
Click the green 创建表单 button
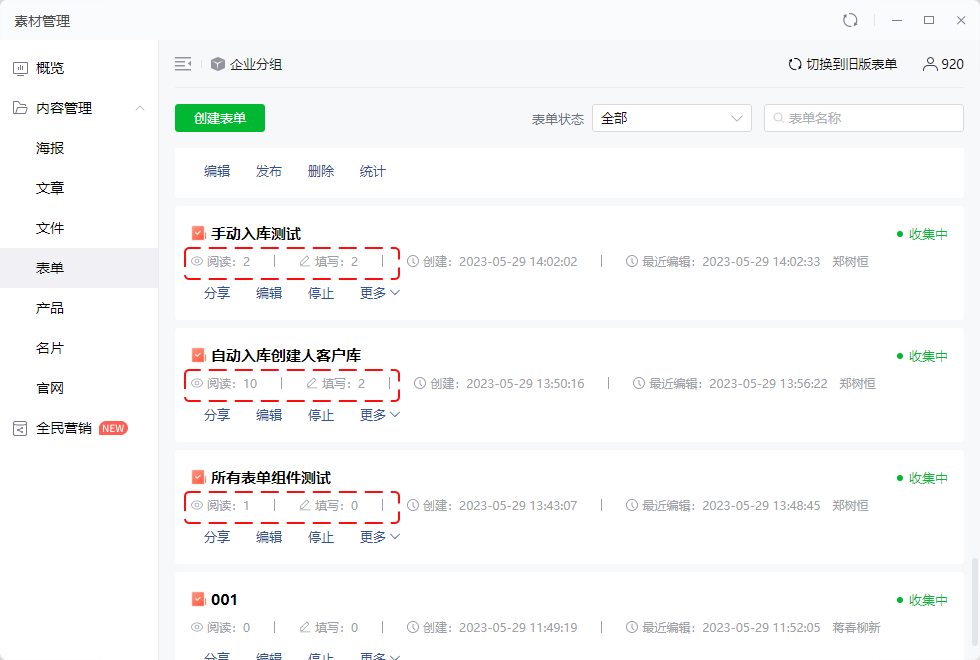[220, 118]
